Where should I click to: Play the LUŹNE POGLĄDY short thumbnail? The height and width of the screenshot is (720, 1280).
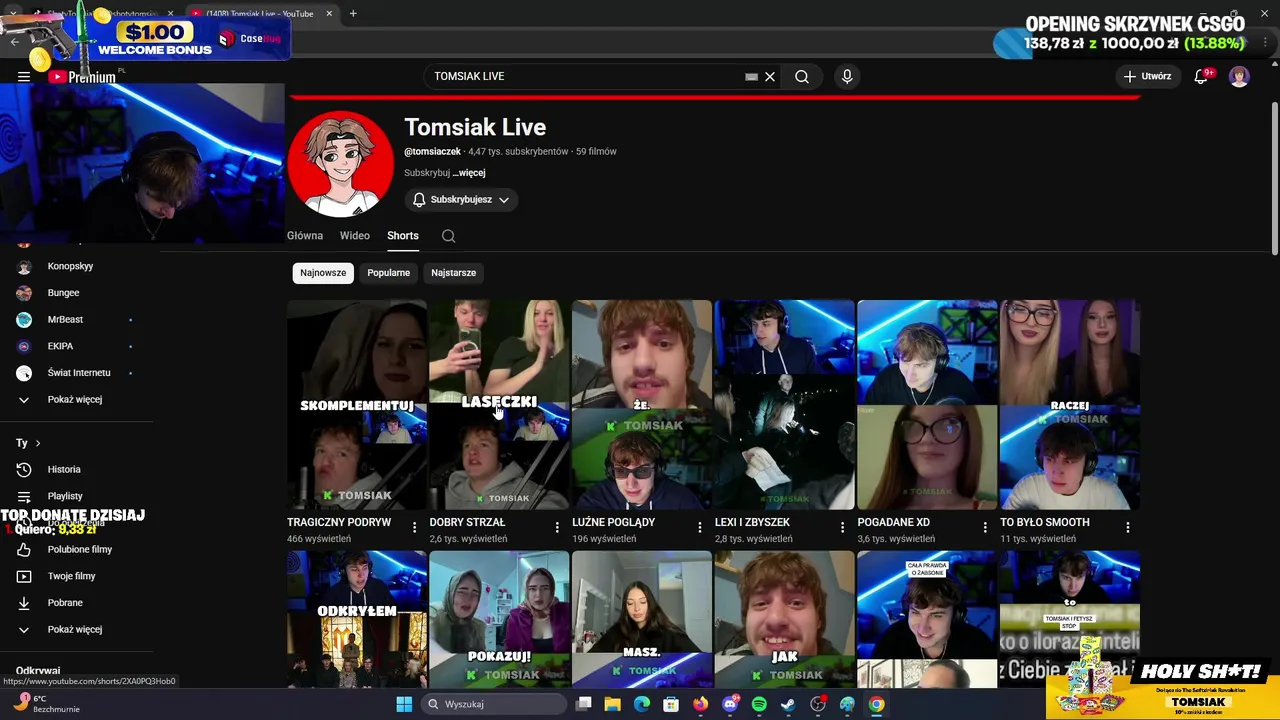pos(642,405)
